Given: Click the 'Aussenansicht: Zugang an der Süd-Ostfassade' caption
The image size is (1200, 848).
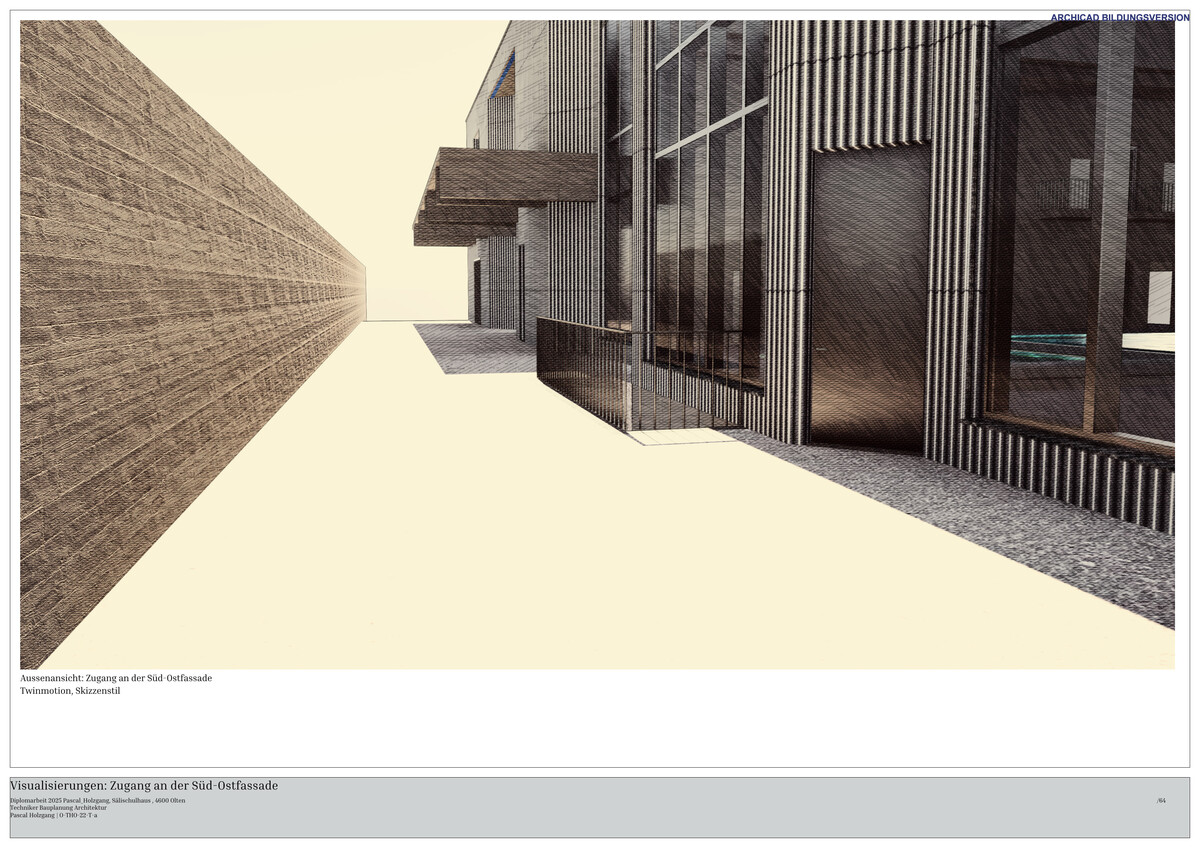Looking at the screenshot, I should [x=116, y=678].
